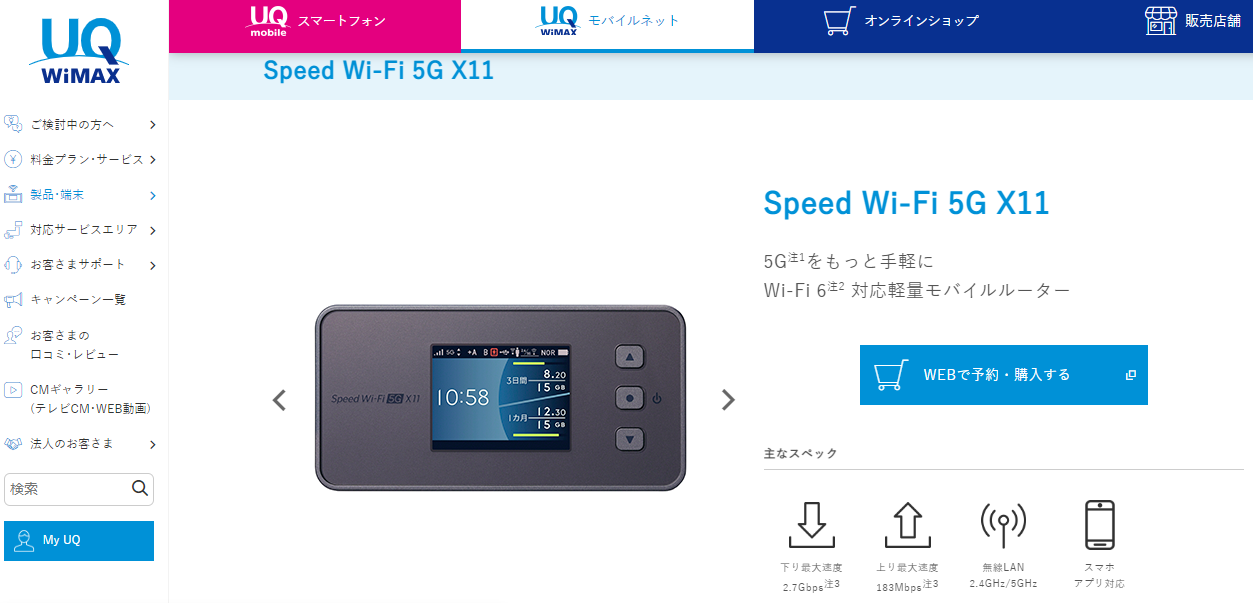This screenshot has height=603, width=1253.
Task: Show next product image with right arrow
Action: point(728,400)
